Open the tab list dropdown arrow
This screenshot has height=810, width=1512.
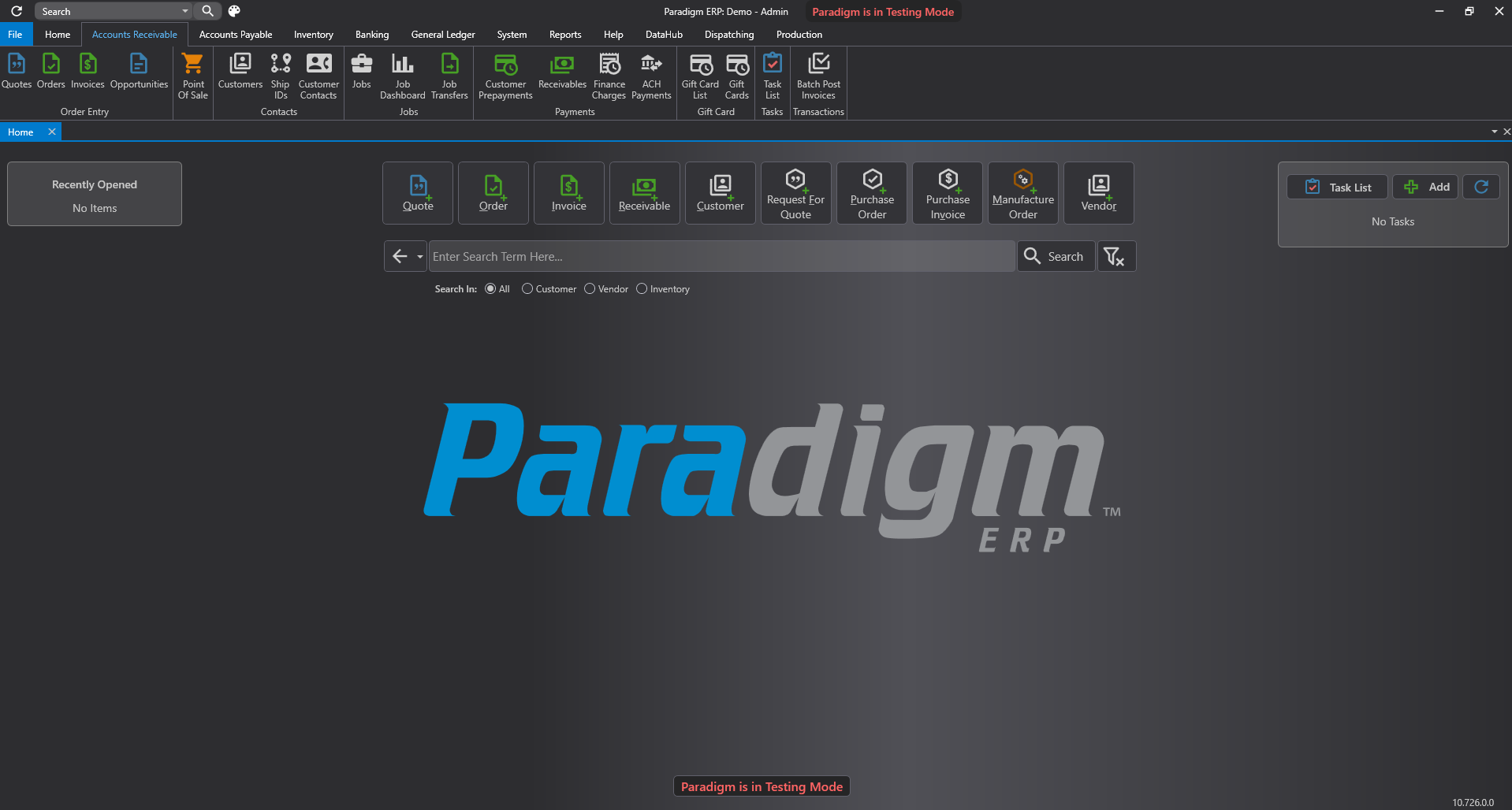click(1494, 132)
